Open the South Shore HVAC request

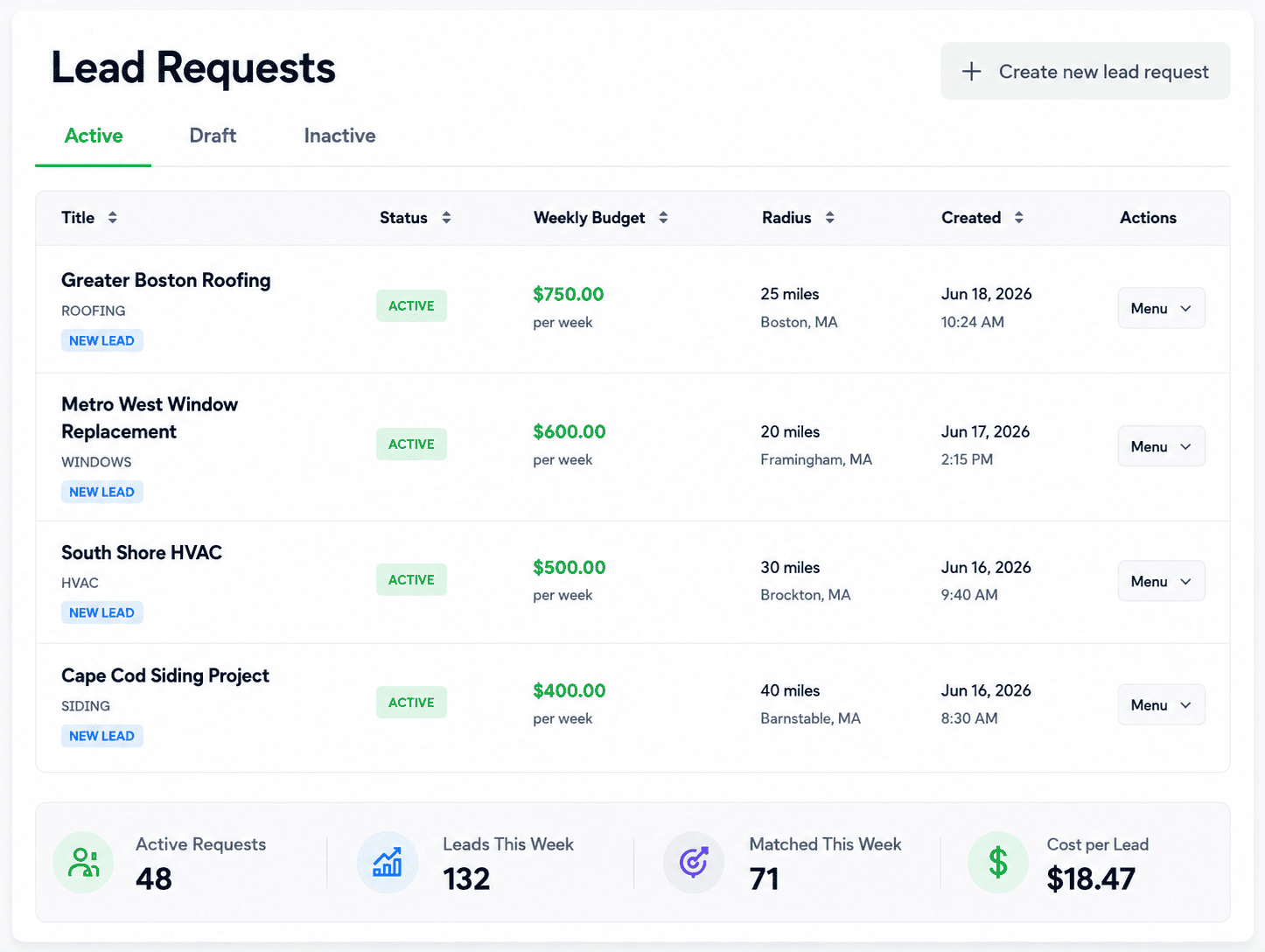pos(142,552)
